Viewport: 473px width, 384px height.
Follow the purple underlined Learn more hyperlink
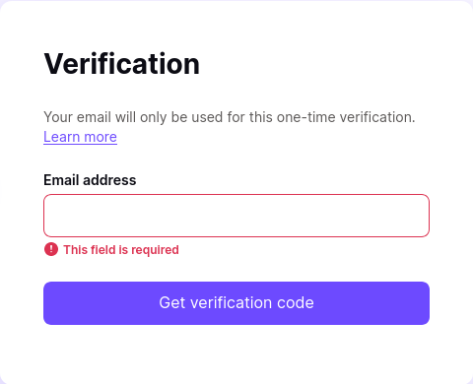coord(80,137)
